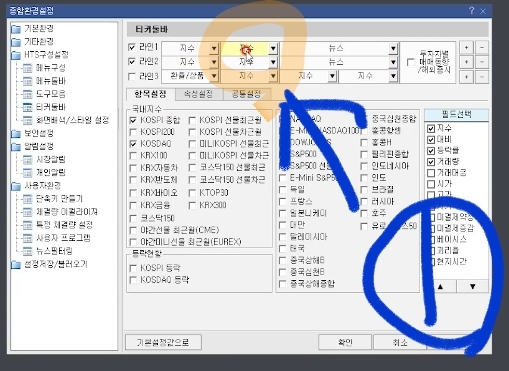The image size is (509, 371).
Task: Open the second 지수 dropdown on 라인2
Action: coord(273,62)
